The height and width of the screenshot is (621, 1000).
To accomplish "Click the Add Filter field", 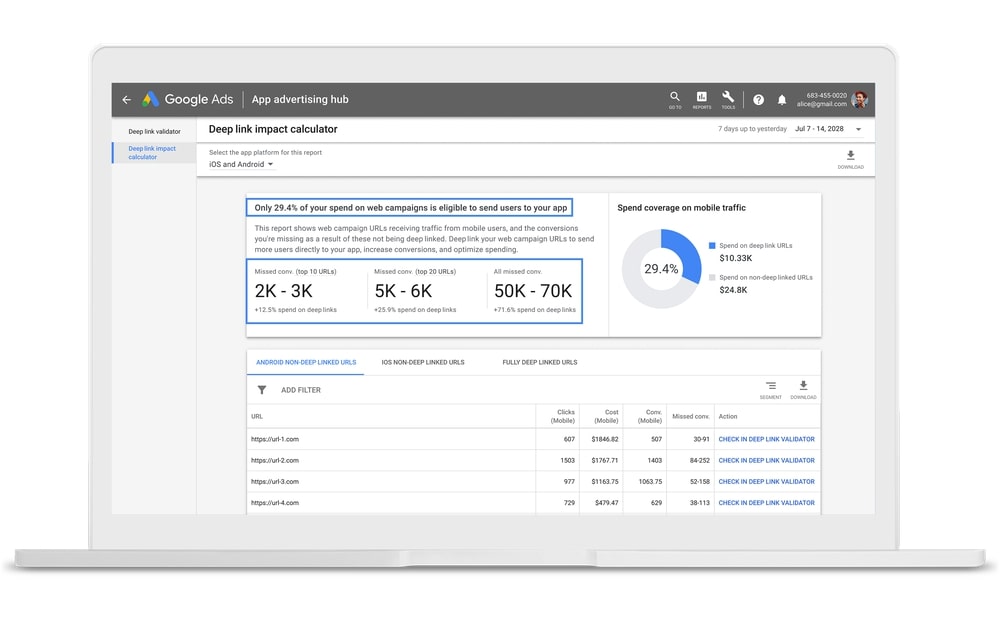I will point(301,390).
